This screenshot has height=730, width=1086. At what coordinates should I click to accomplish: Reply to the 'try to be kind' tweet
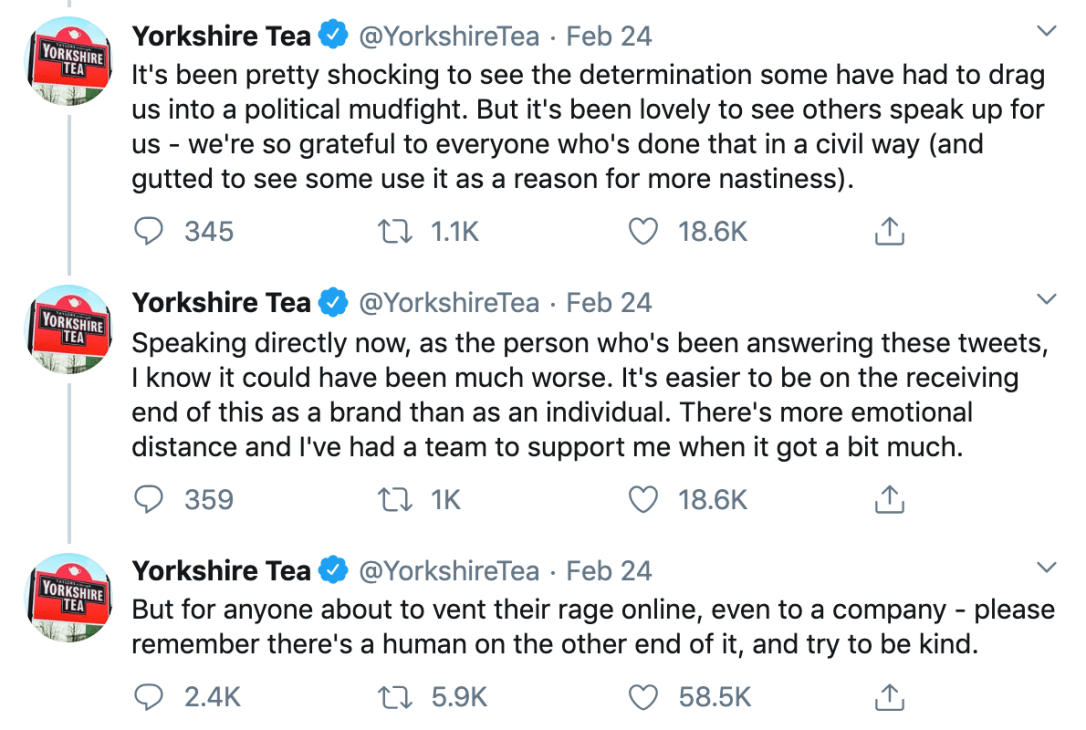click(x=149, y=697)
